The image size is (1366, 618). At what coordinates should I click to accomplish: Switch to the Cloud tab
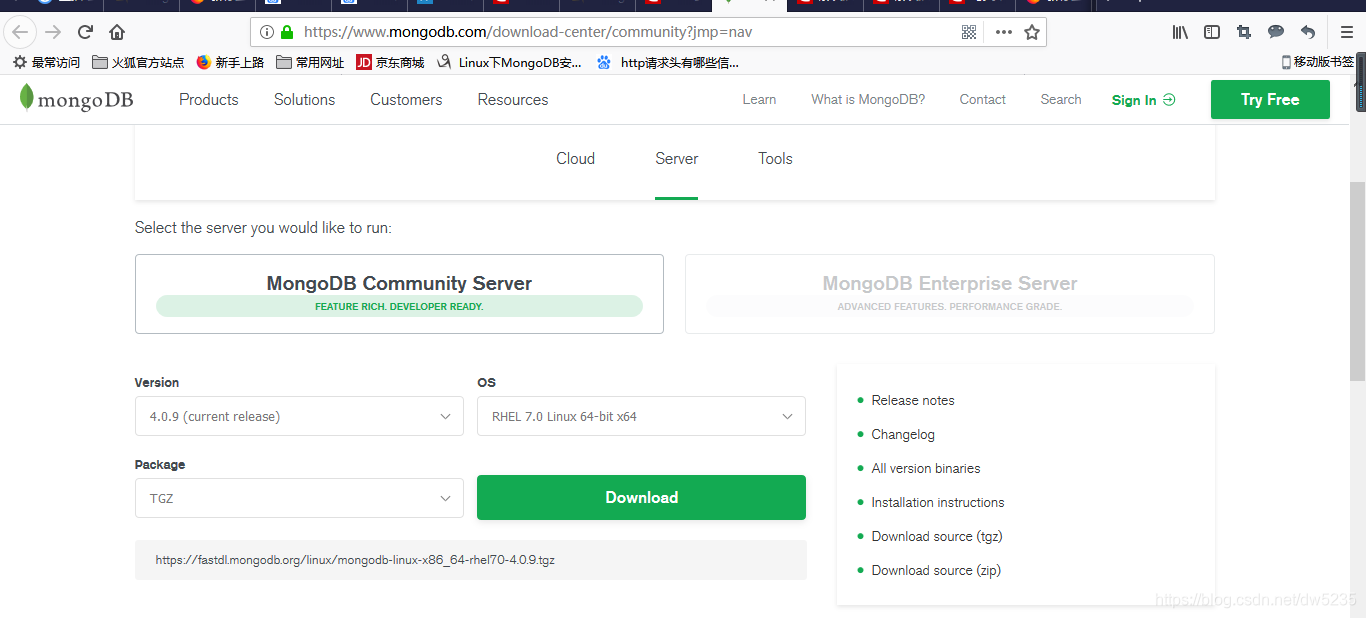click(x=576, y=158)
